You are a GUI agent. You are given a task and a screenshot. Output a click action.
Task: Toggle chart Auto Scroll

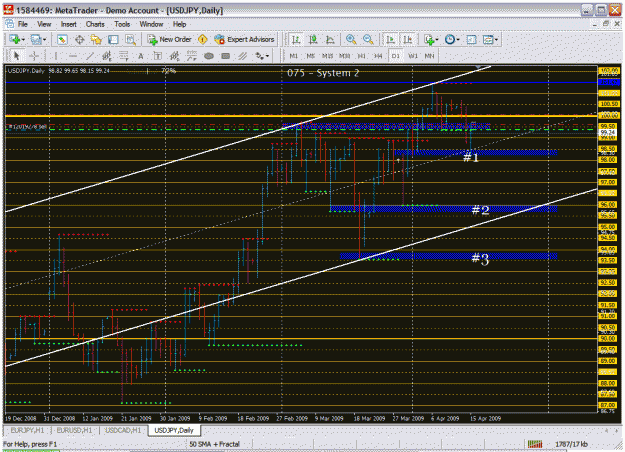coord(390,39)
